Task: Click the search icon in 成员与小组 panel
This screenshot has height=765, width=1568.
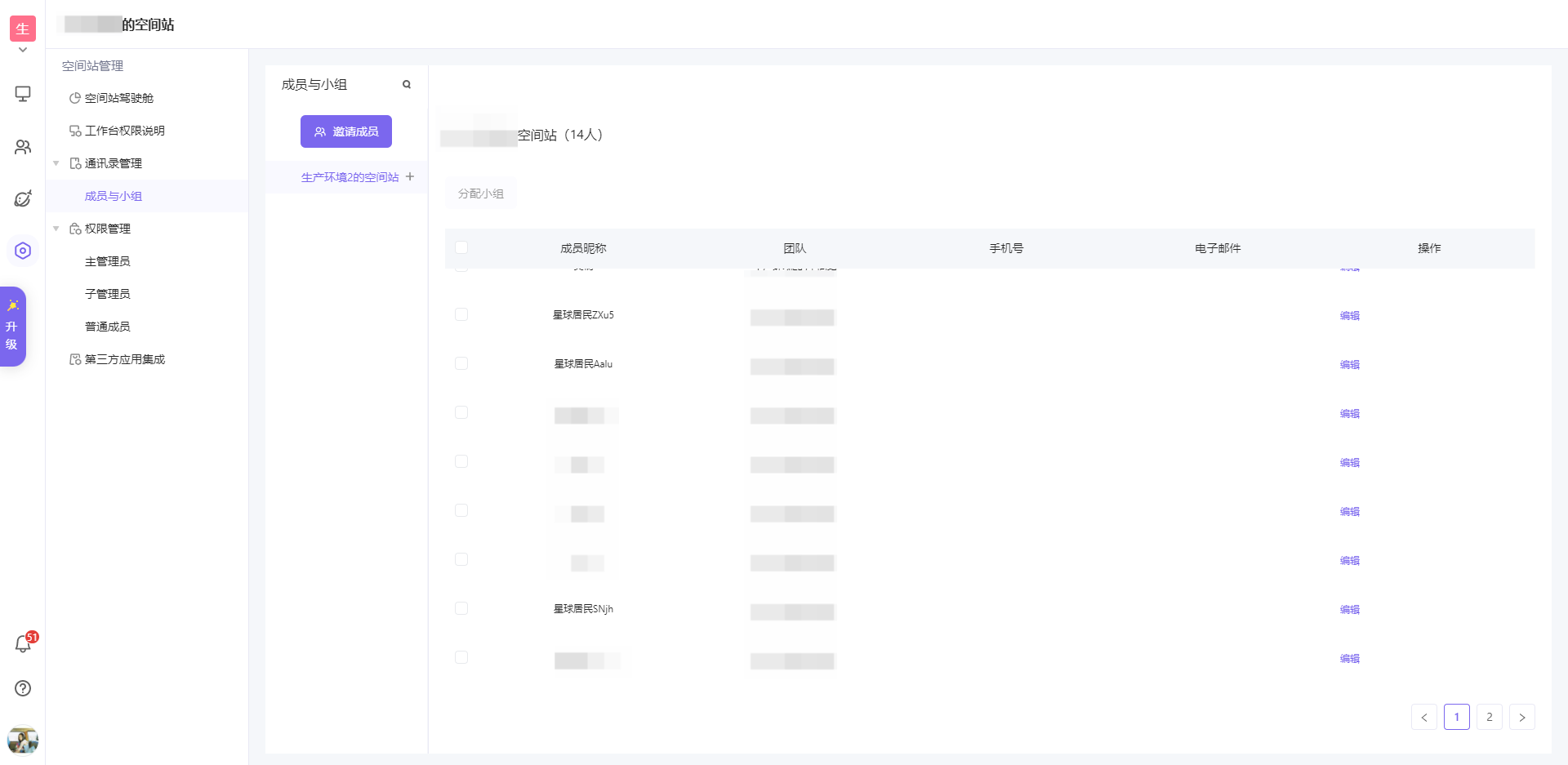Action: tap(407, 85)
